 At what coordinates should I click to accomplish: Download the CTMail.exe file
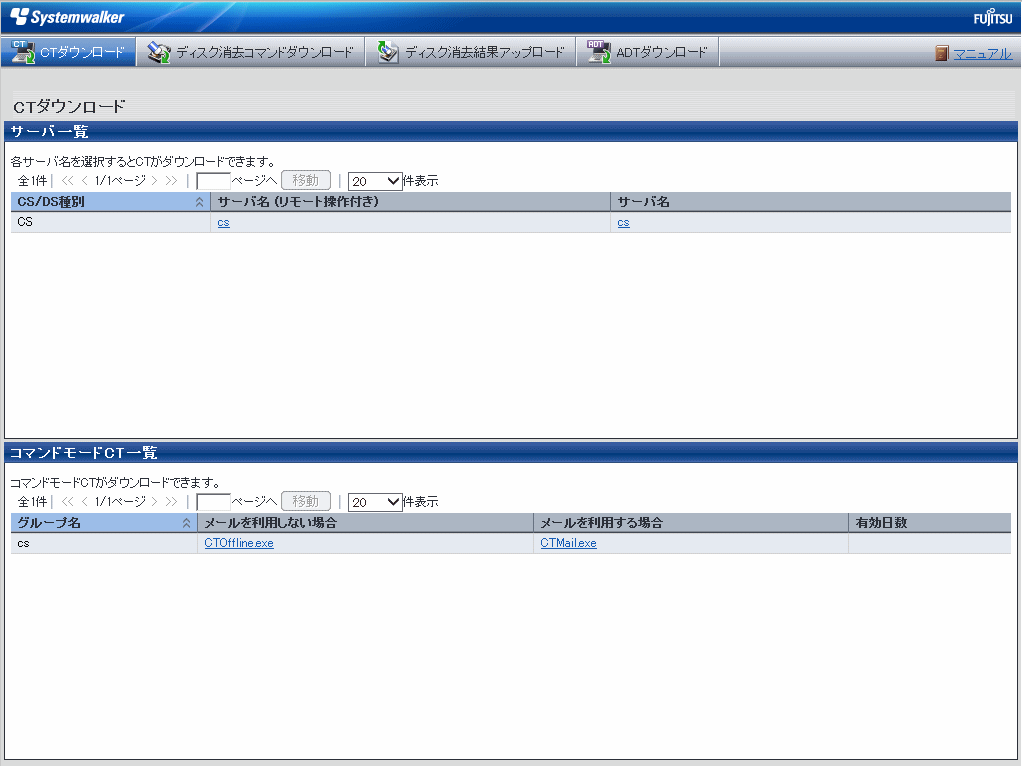(568, 543)
